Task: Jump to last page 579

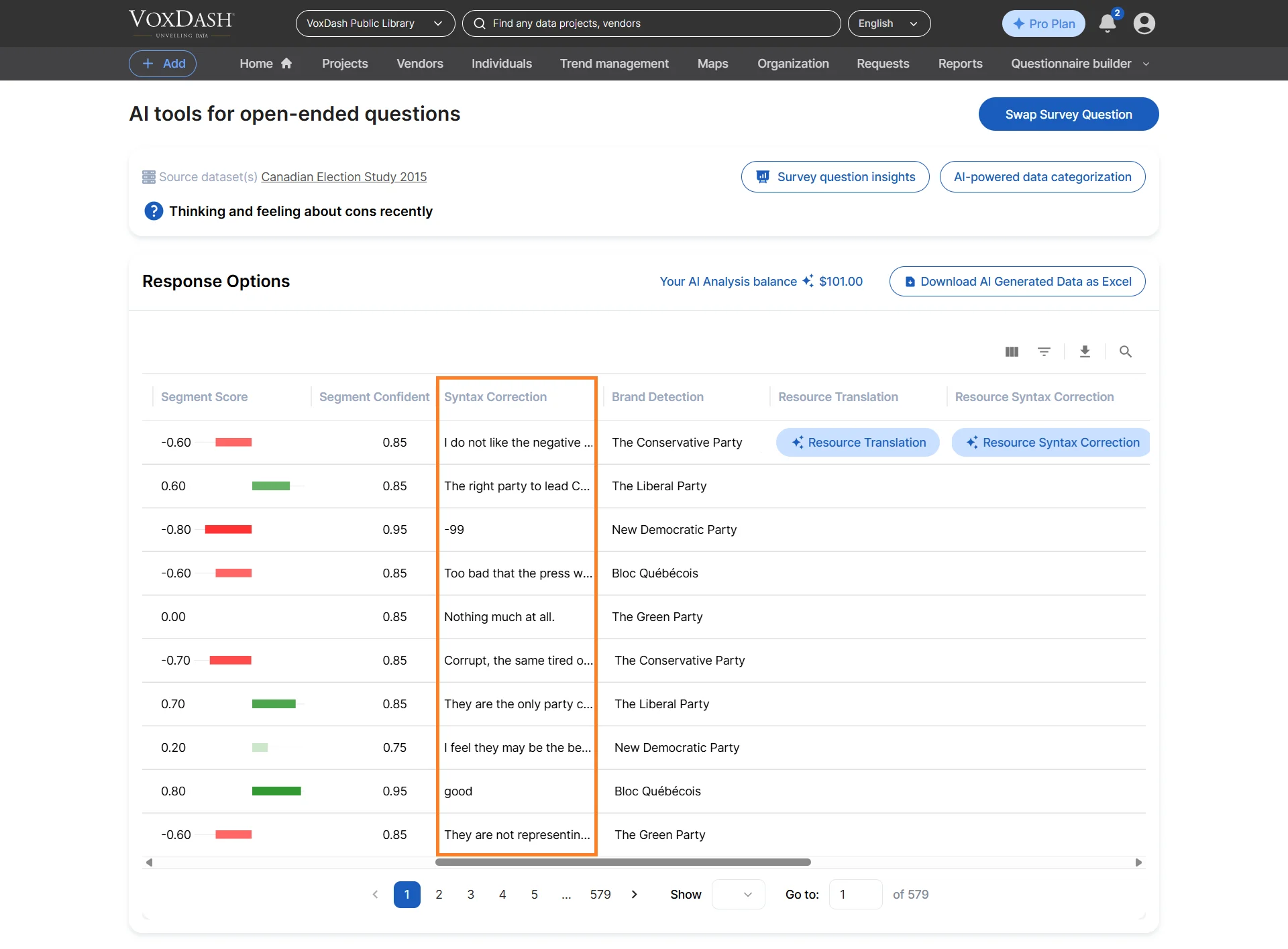Action: point(600,894)
